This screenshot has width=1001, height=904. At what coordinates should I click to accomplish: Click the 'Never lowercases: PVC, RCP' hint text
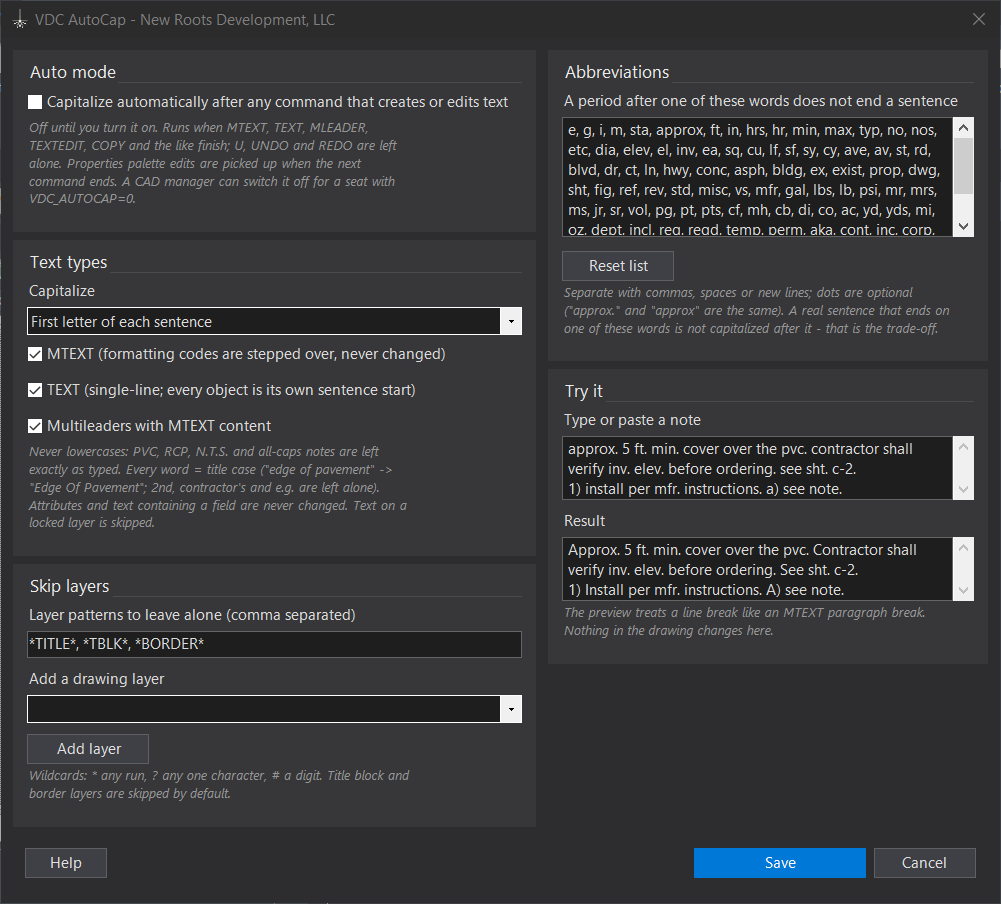pos(218,487)
